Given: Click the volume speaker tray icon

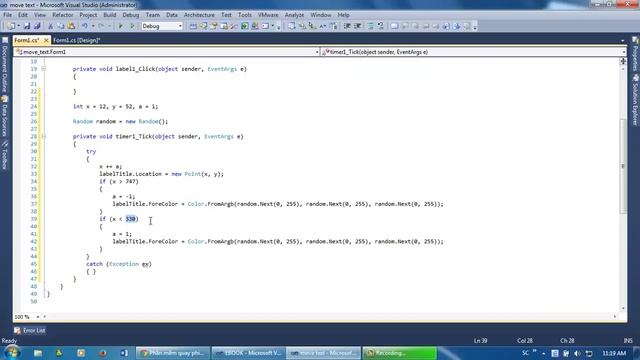Looking at the screenshot, I should pos(577,353).
